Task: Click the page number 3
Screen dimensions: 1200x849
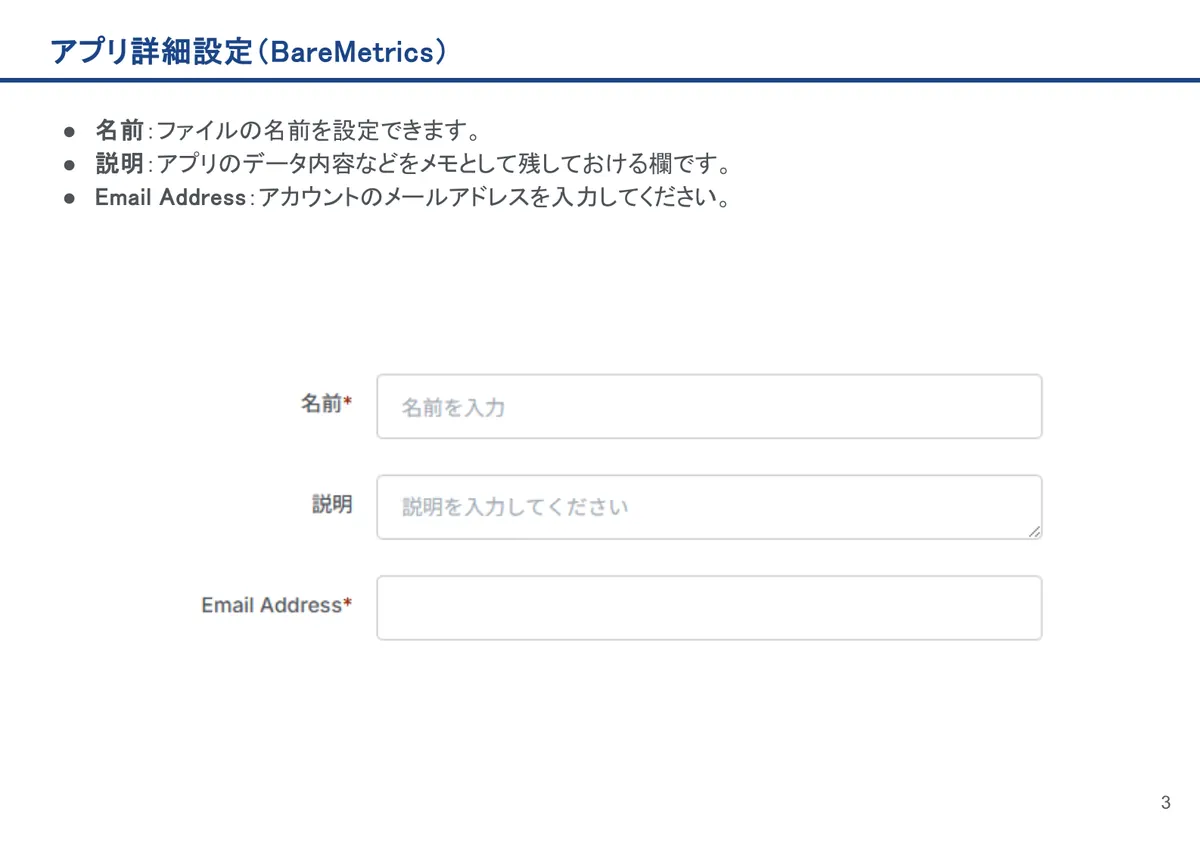Action: coord(1165,803)
